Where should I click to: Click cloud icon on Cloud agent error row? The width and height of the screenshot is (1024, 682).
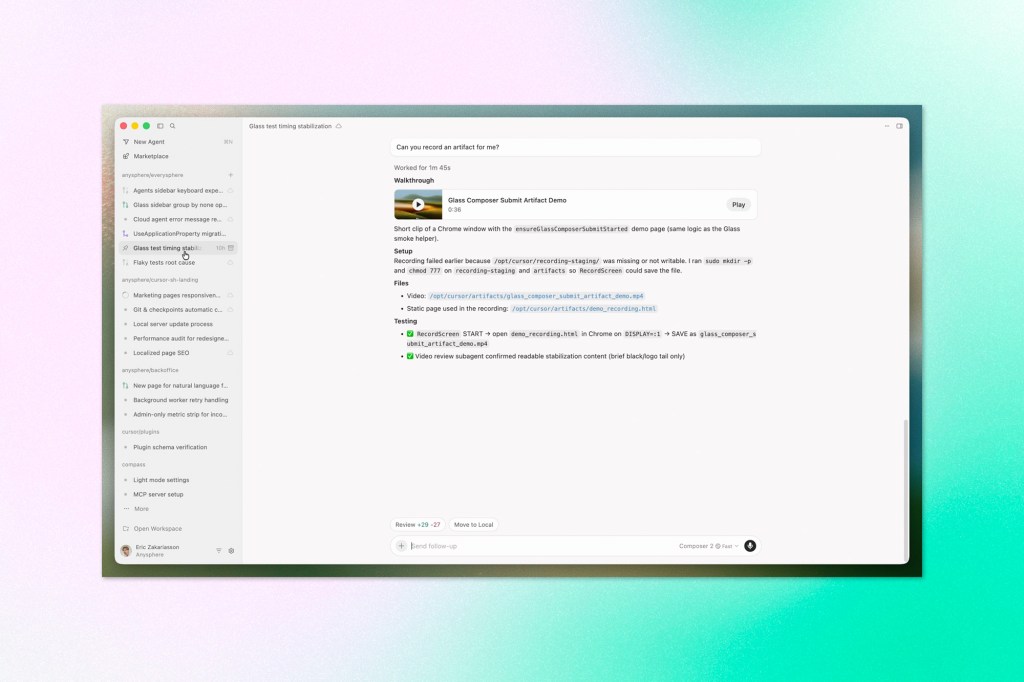pos(231,219)
